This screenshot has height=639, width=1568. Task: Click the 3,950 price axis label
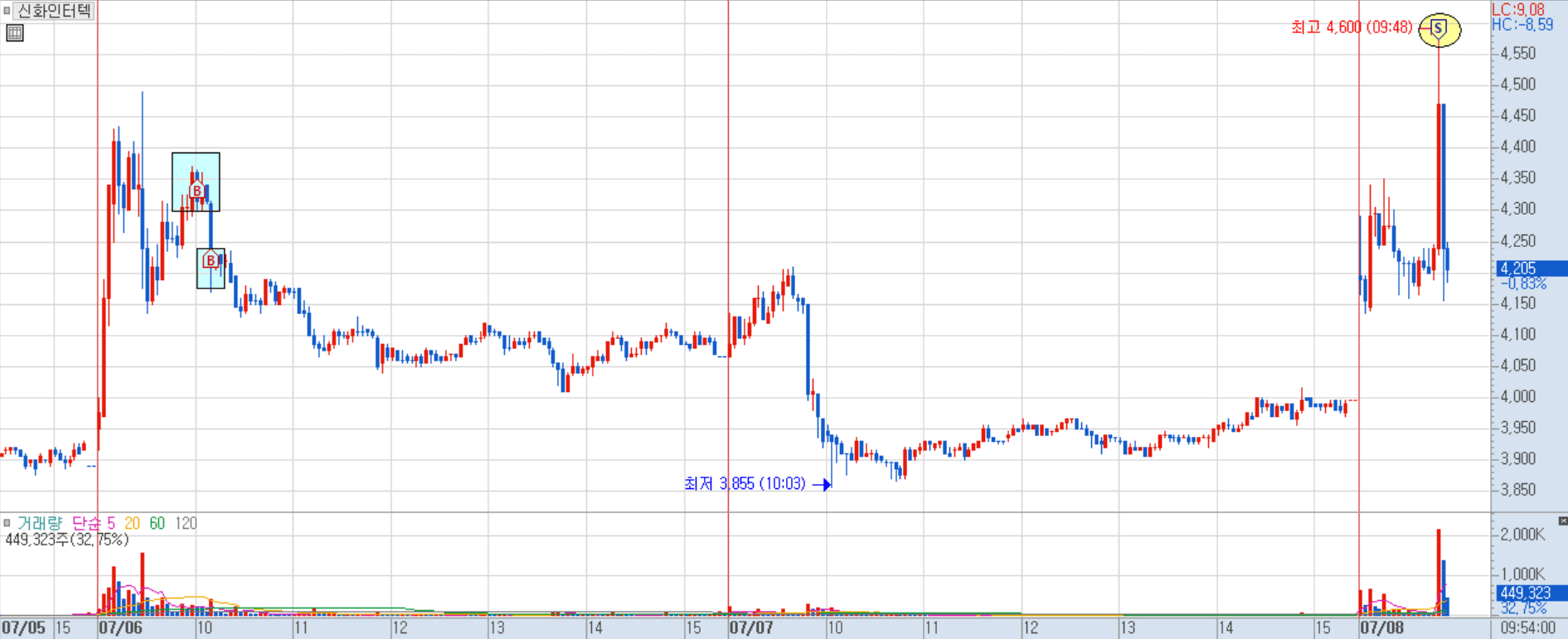click(x=1518, y=428)
